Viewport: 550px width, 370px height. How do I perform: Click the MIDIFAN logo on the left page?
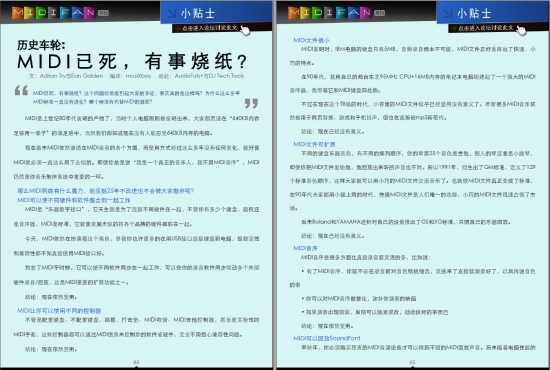click(60, 13)
